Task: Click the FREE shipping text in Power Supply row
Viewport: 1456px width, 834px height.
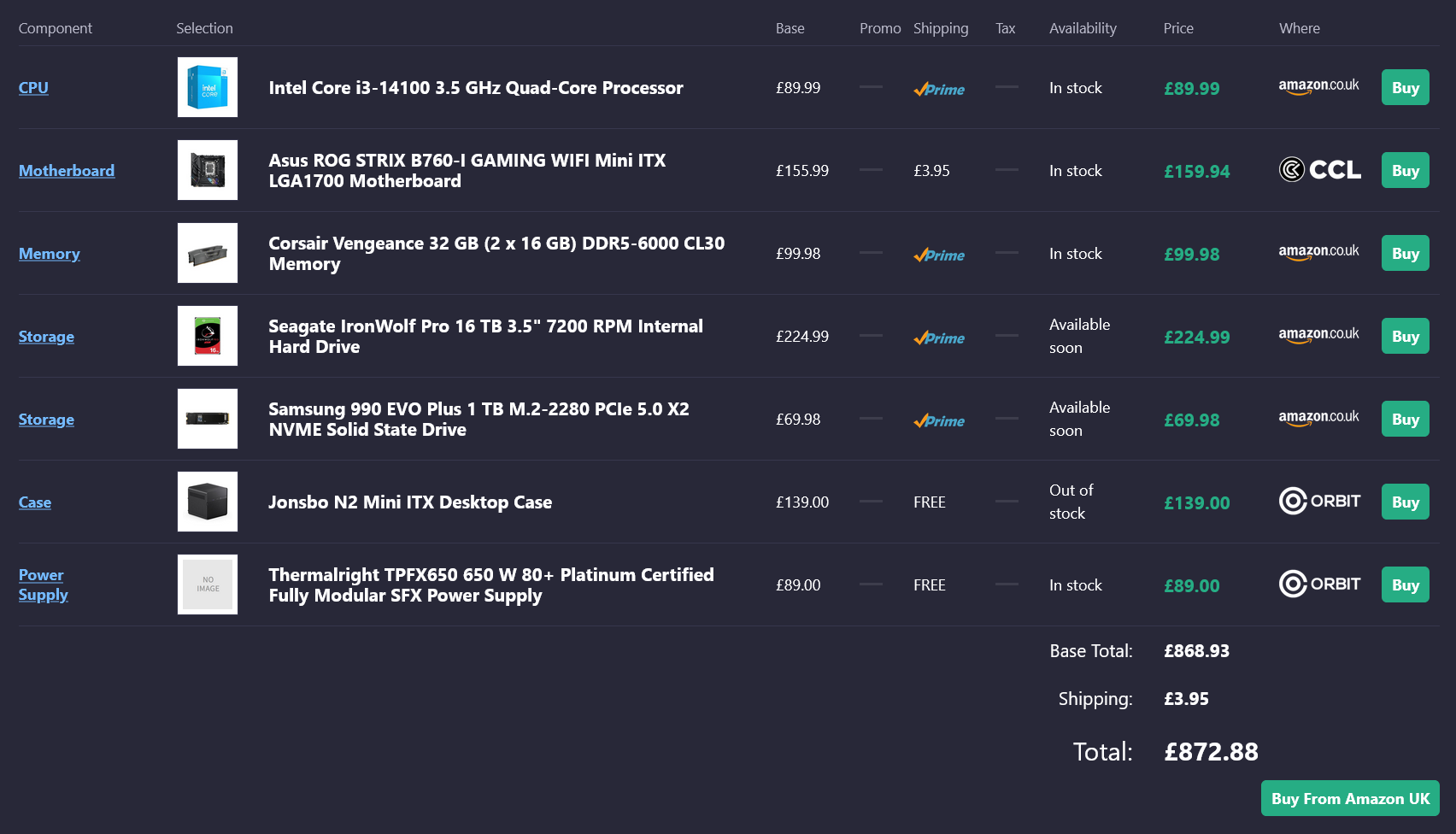Action: [x=930, y=584]
